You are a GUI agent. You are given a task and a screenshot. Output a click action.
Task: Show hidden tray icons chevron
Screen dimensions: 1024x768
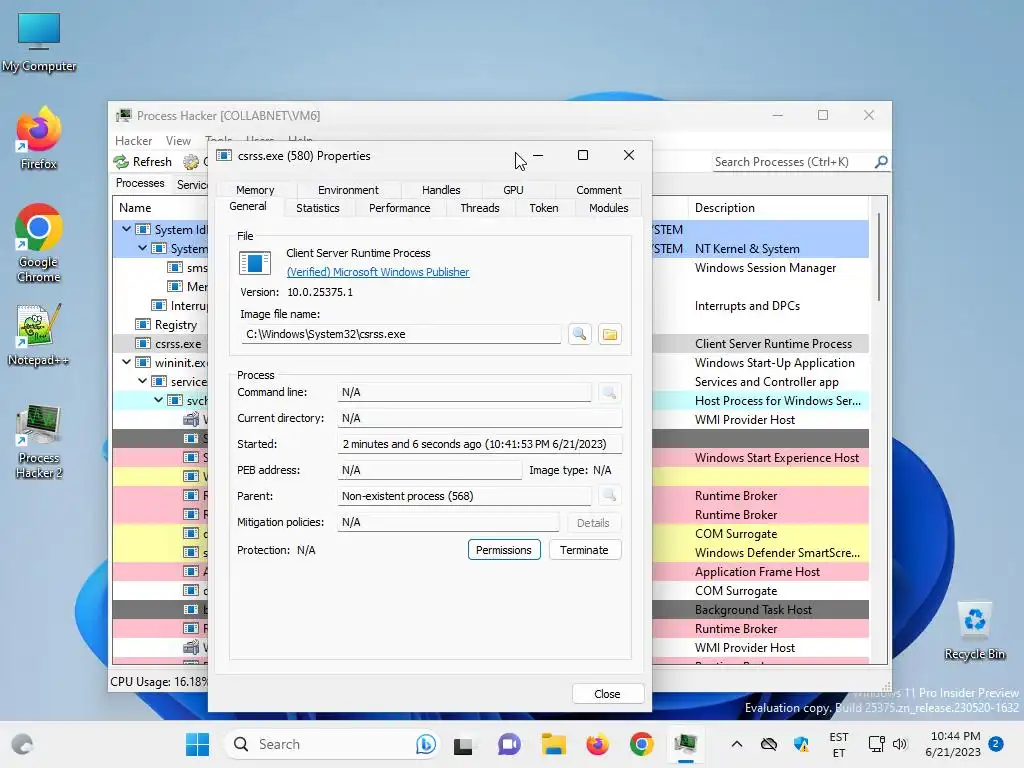coord(737,744)
